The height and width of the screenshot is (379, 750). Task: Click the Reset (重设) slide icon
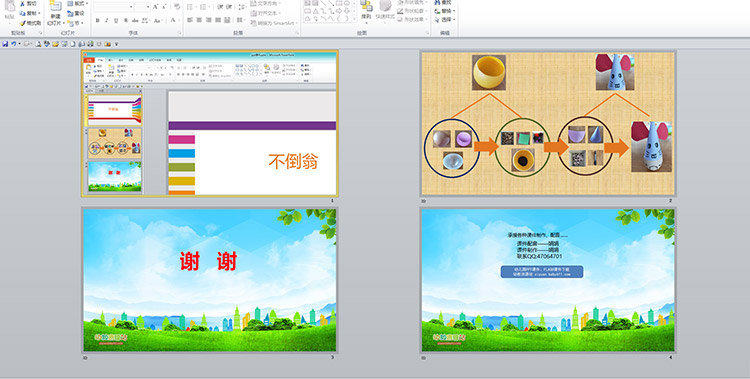70,13
